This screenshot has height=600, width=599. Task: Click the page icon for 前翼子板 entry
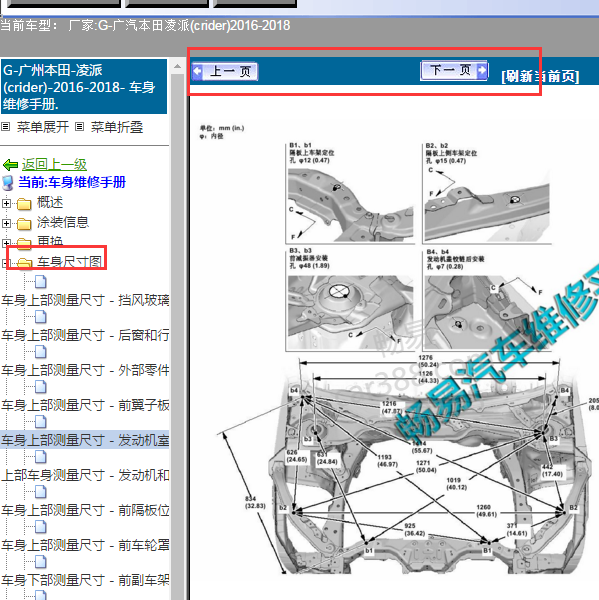coord(41,387)
